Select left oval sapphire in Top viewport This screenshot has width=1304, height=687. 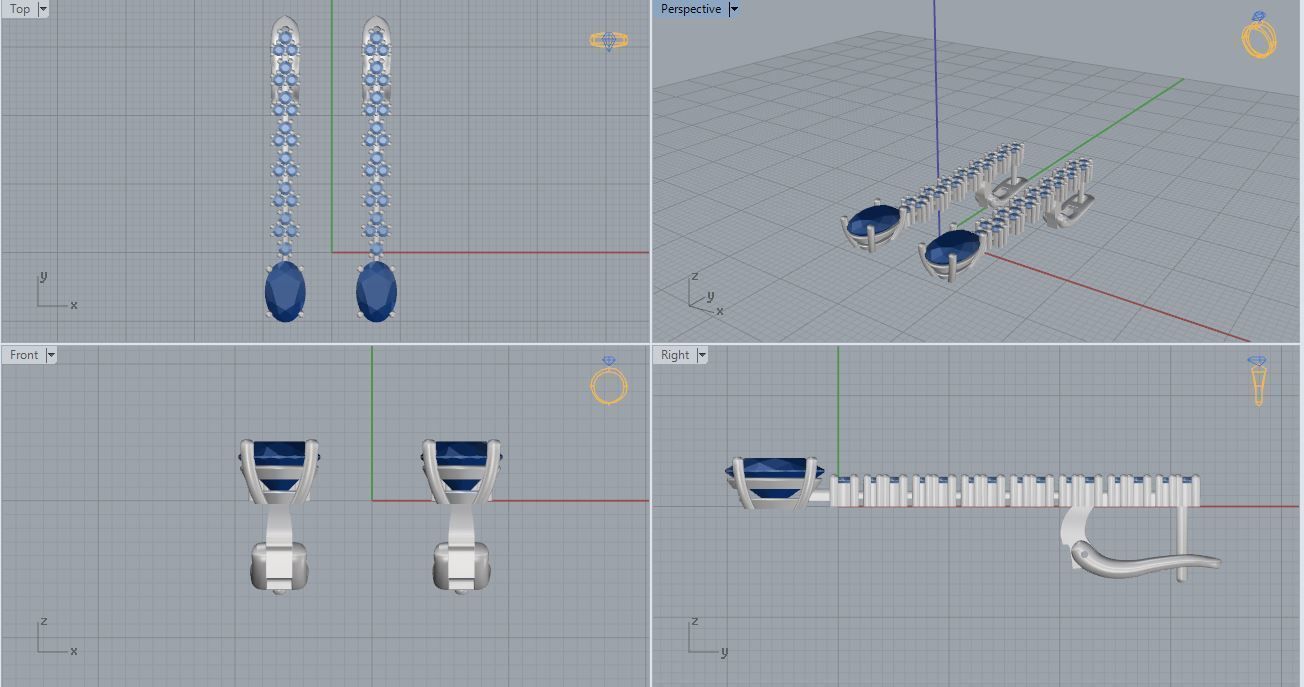pyautogui.click(x=285, y=292)
